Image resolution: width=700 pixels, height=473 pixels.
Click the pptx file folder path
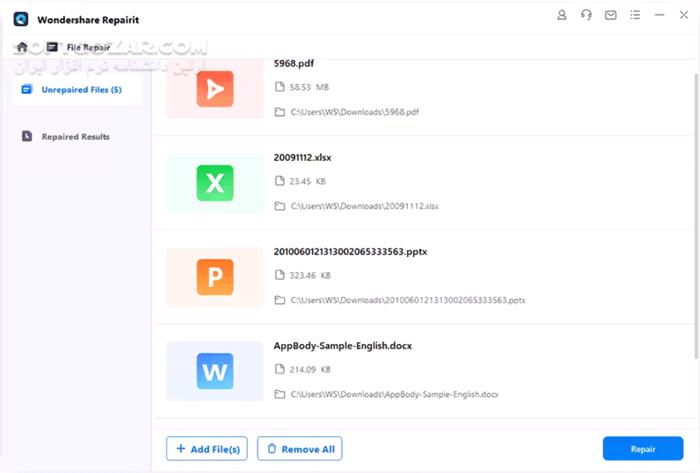point(408,300)
